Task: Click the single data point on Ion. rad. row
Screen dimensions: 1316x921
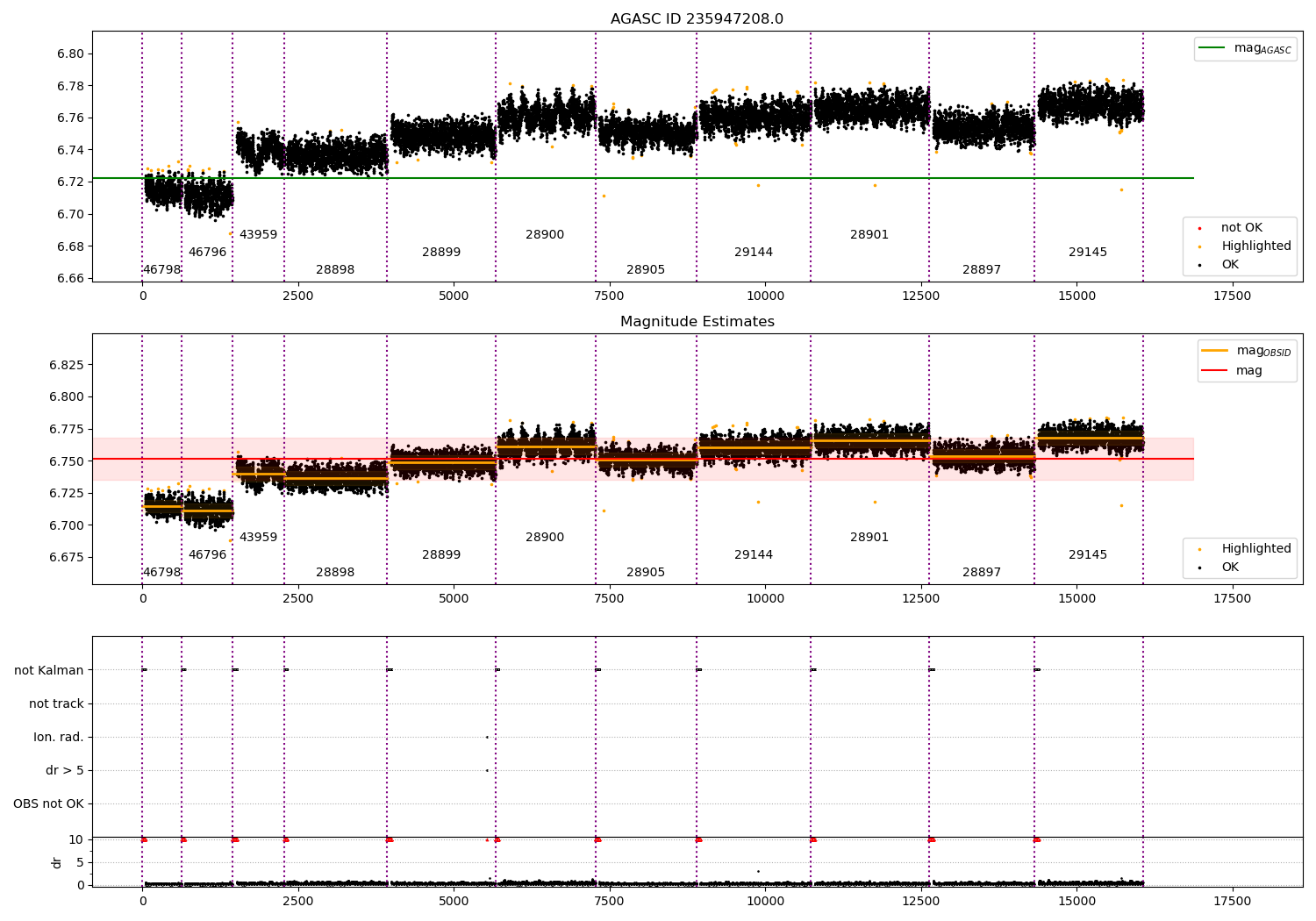Action: point(487,737)
